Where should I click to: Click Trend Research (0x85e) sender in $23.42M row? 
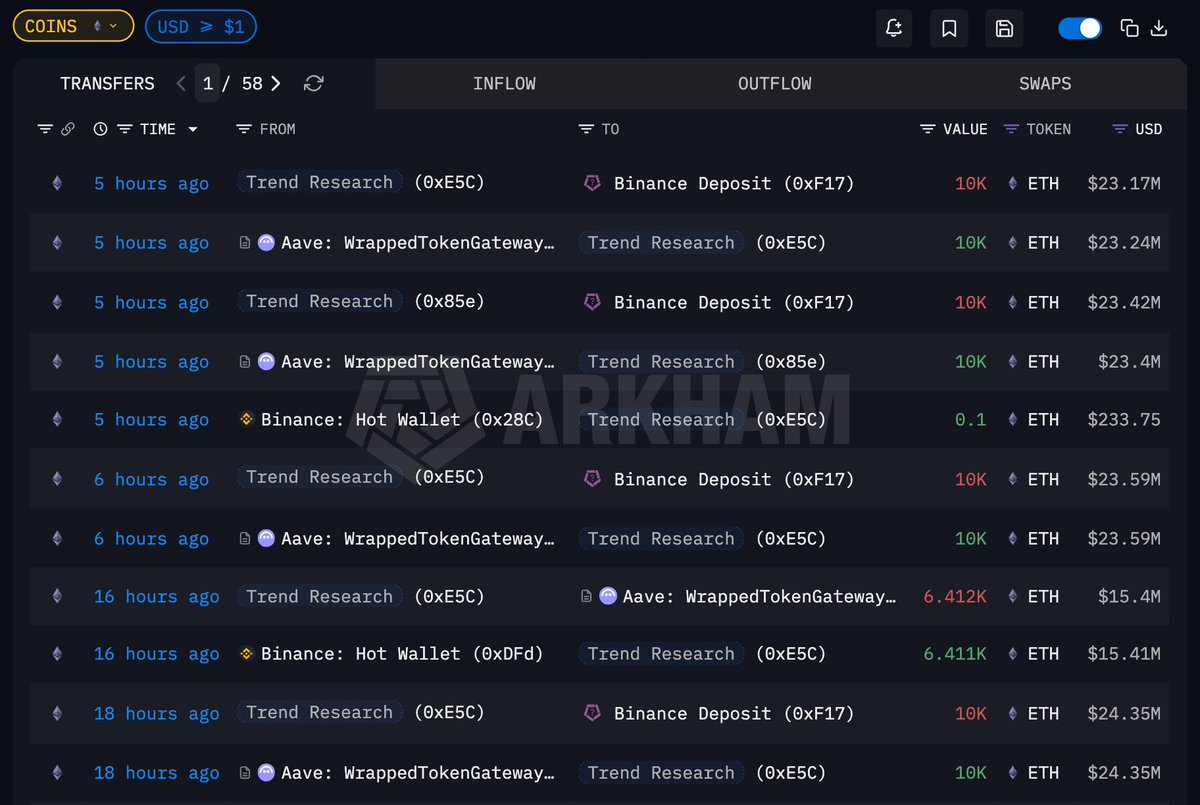(x=320, y=301)
